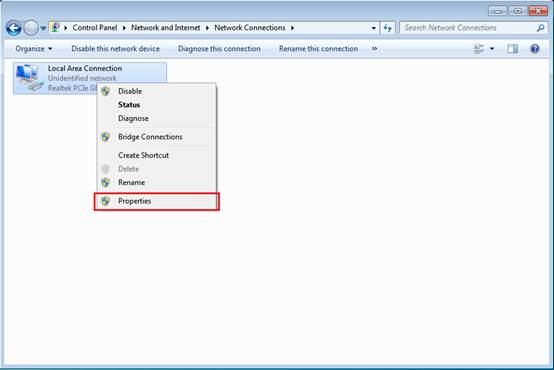
Task: Expand the address bar history dropdown
Action: tap(373, 28)
